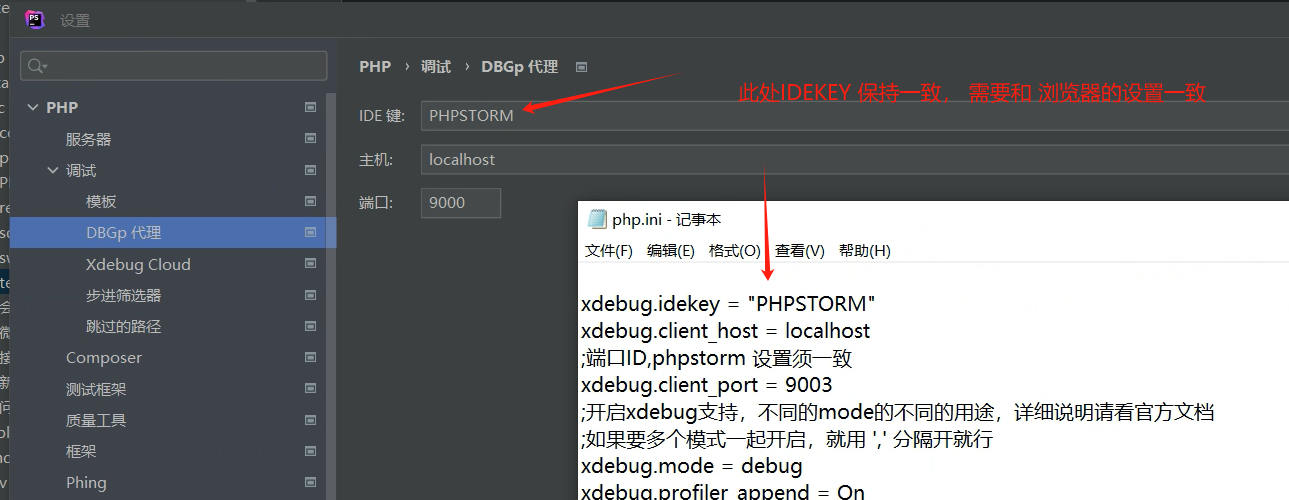Image resolution: width=1289 pixels, height=500 pixels.
Task: Click the 设置 window title text
Action: pos(75,20)
